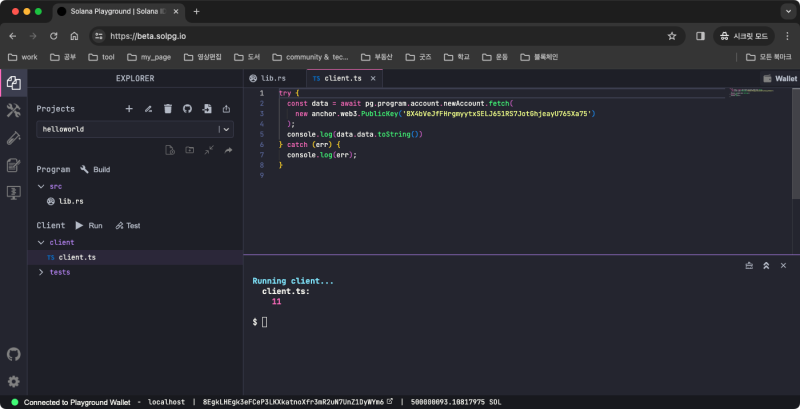The image size is (800, 409).
Task: Click the site info icon in address bar
Action: (99, 36)
